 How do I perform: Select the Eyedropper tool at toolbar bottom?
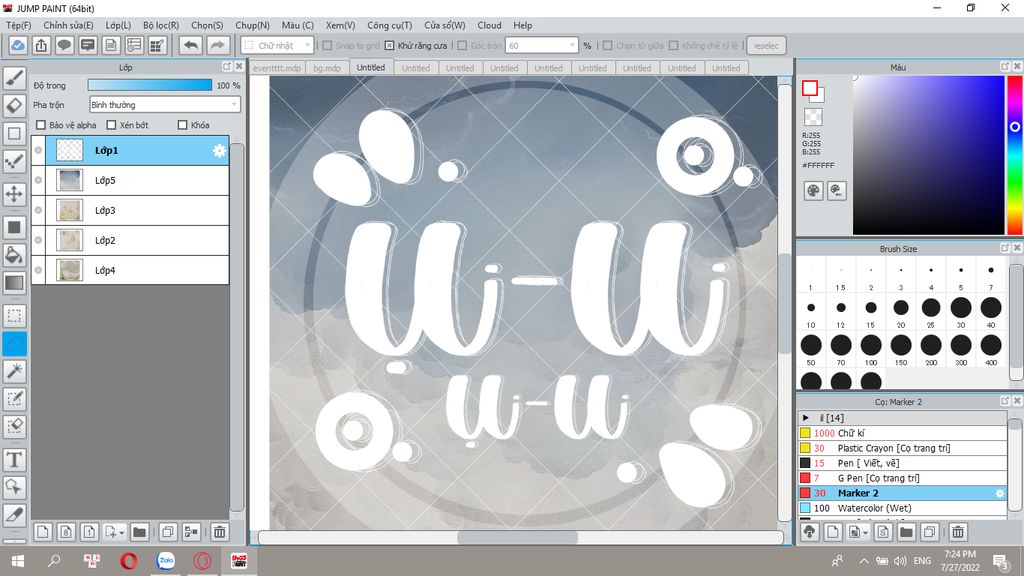tap(14, 515)
